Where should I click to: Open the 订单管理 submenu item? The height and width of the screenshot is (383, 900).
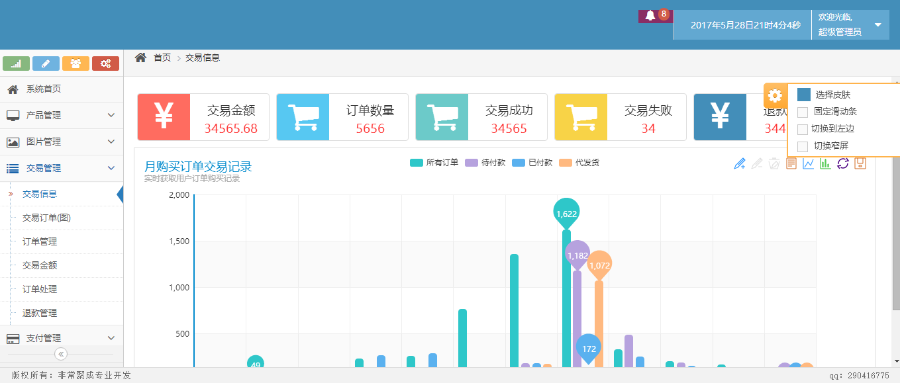(39, 242)
